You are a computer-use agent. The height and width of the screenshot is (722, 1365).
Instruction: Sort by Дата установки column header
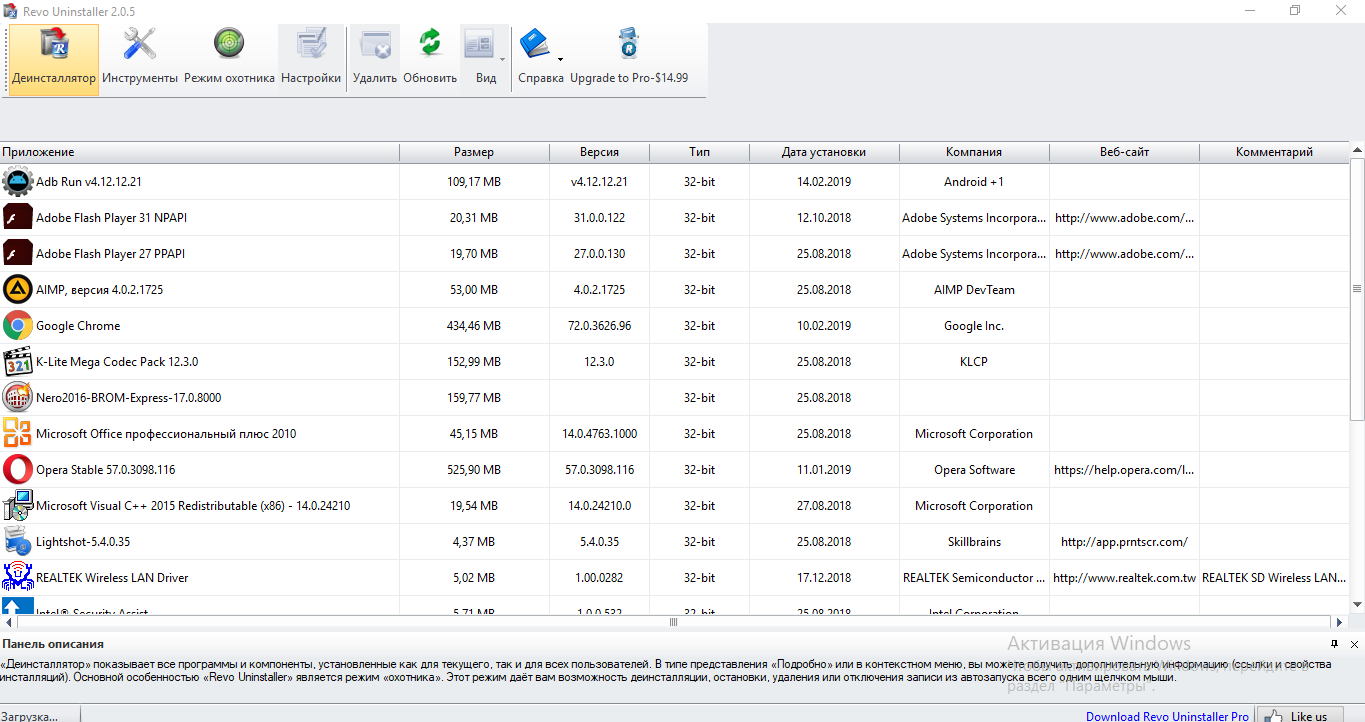pyautogui.click(x=823, y=152)
